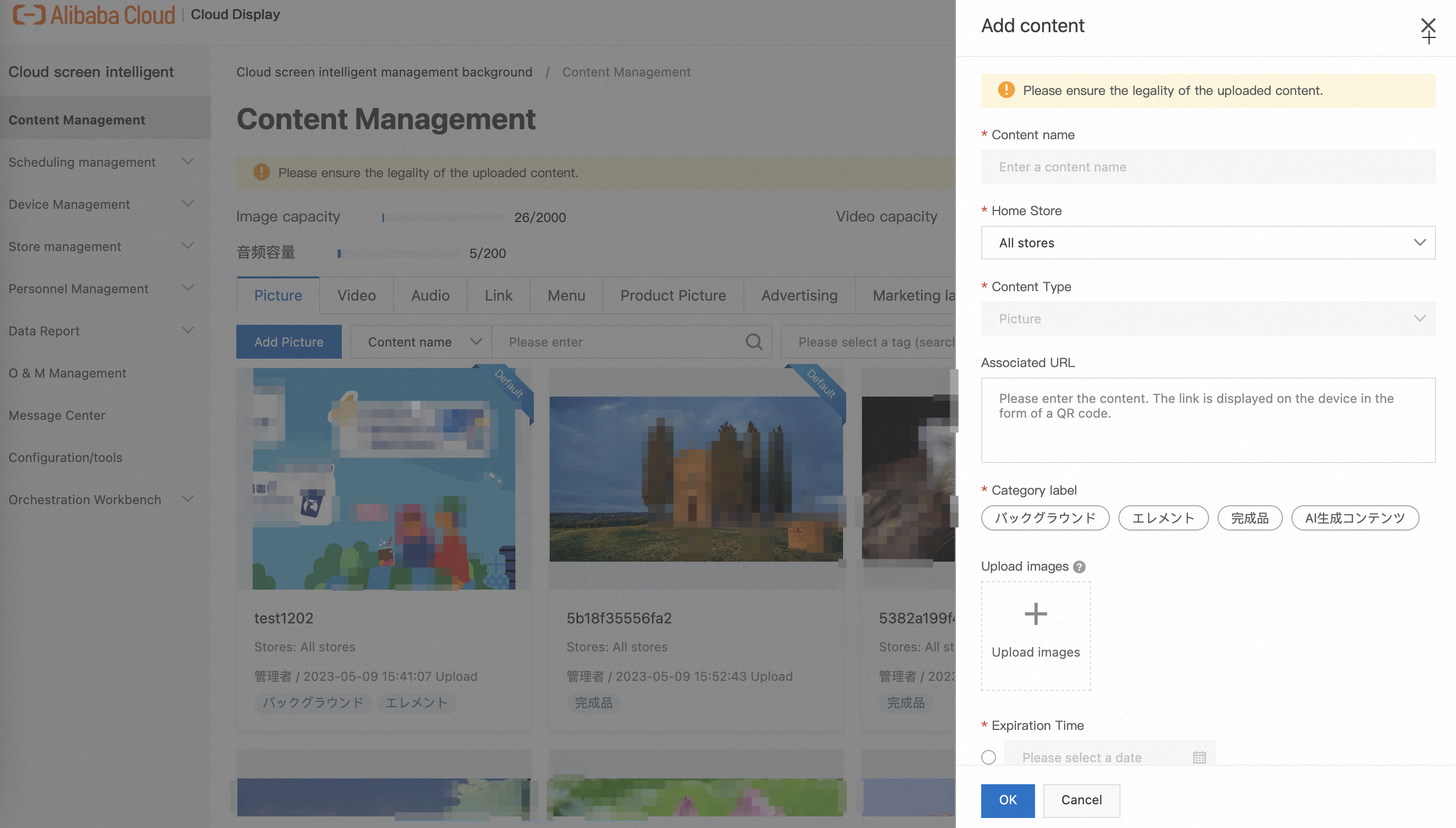Click the バックグラウンド tag on test1202 card
1456x828 pixels.
pos(313,703)
